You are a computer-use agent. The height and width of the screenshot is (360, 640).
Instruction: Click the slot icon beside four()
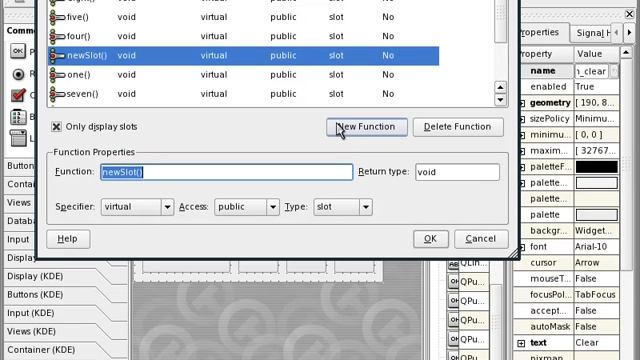(x=57, y=36)
